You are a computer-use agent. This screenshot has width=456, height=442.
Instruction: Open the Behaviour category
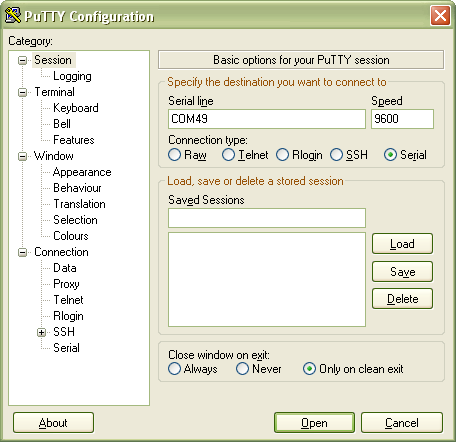coord(77,188)
